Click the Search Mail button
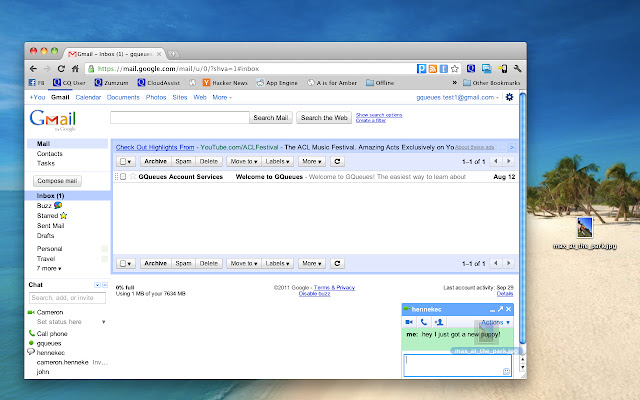The width and height of the screenshot is (640, 400). (x=270, y=118)
